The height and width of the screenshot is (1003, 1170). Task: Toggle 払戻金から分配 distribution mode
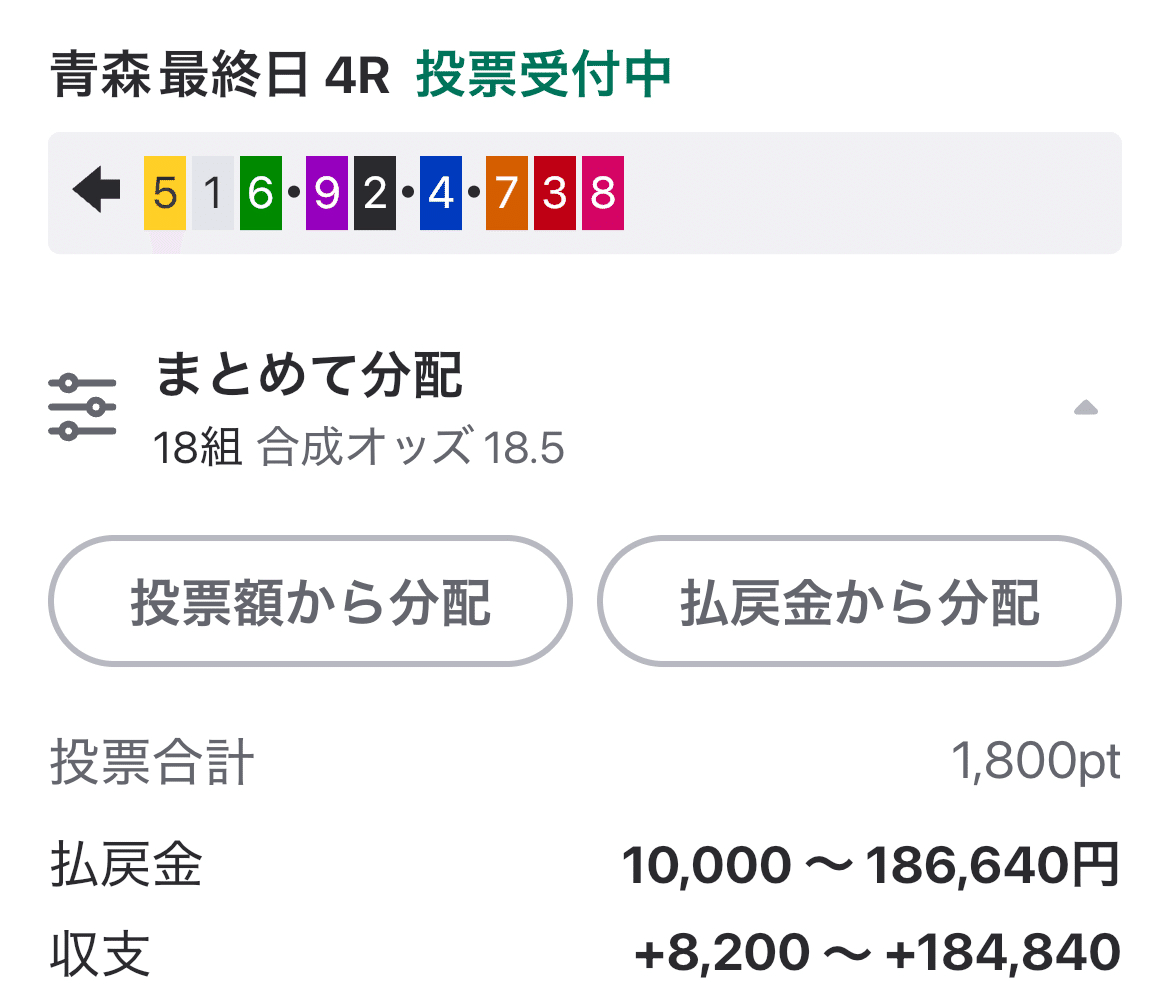point(860,601)
